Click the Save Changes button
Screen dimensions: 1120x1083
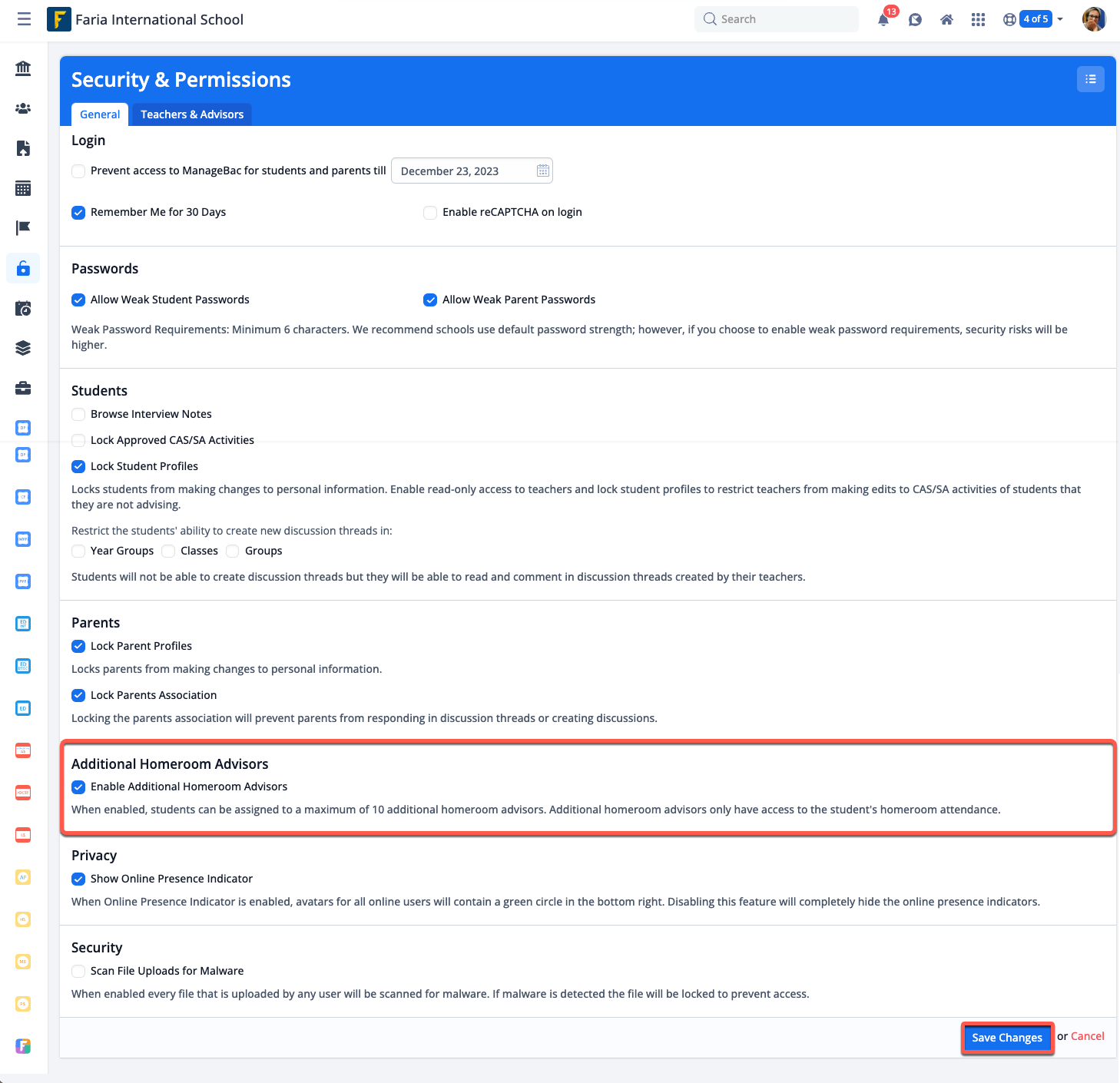pos(1006,1038)
